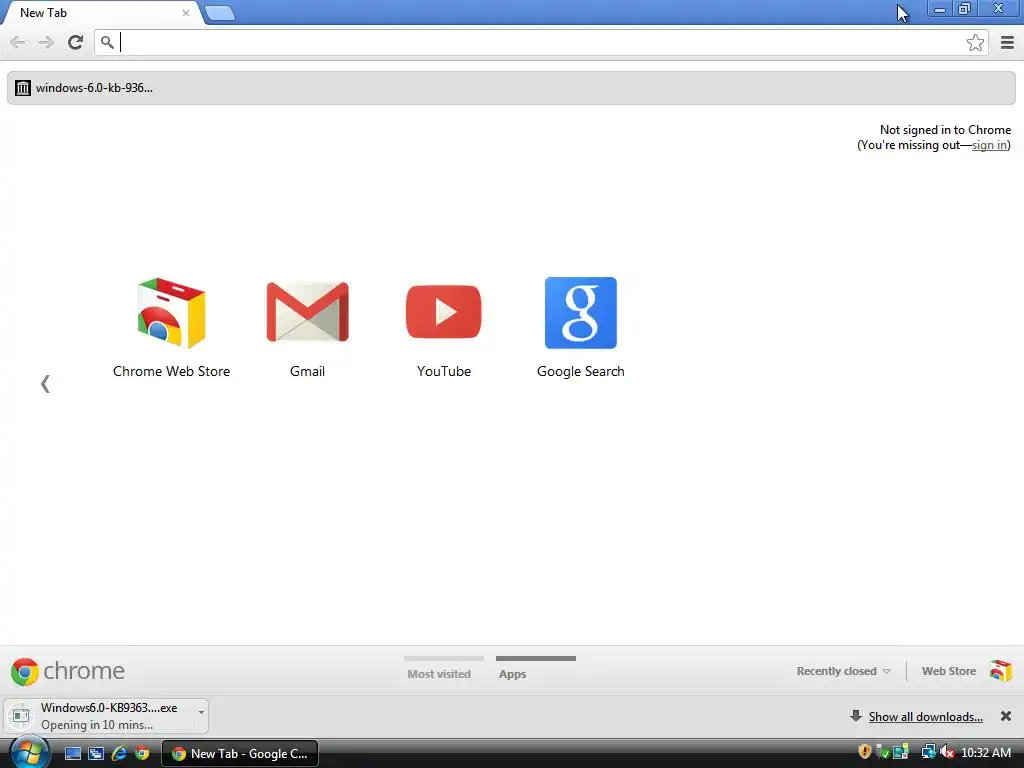Open the Windows6.0-KB9363 download item

[x=99, y=716]
